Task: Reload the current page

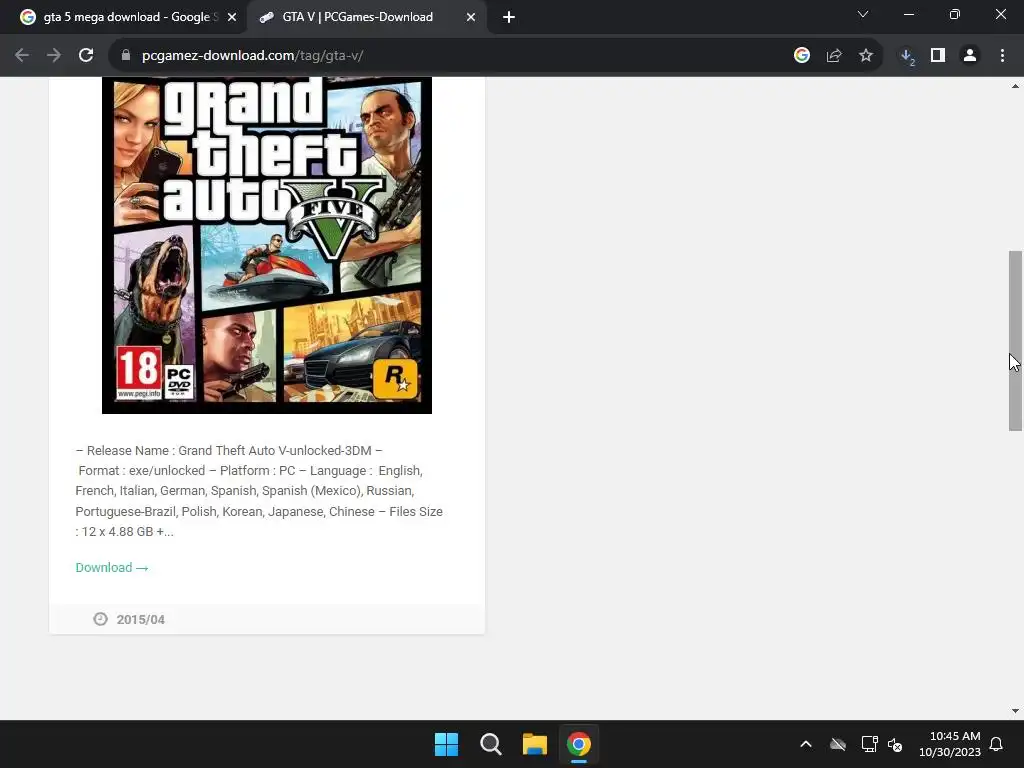Action: [x=86, y=56]
